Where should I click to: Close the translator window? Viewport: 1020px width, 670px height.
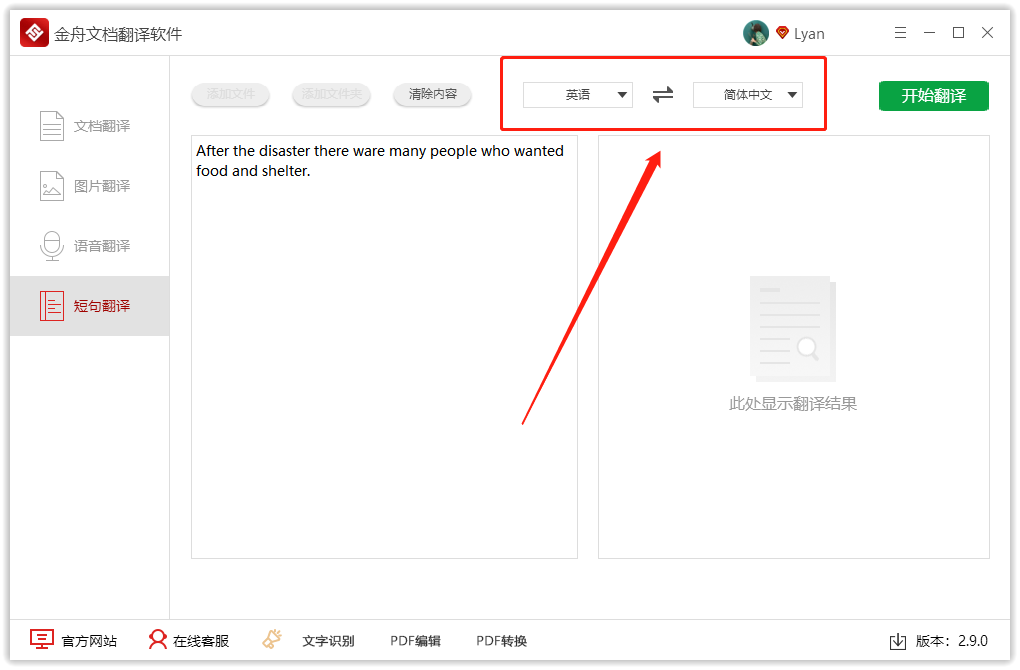pos(987,33)
